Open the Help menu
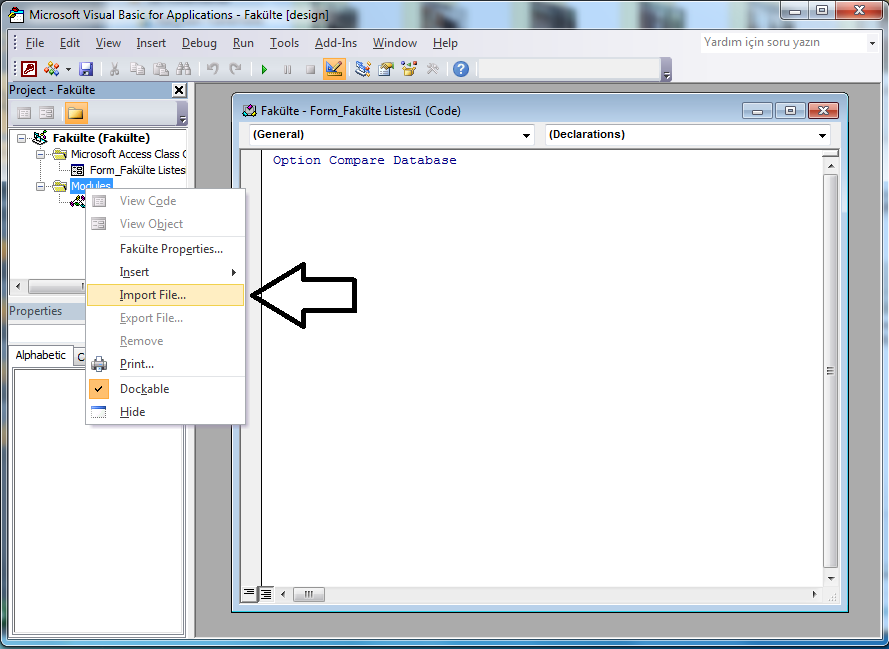Image resolution: width=889 pixels, height=649 pixels. [x=445, y=43]
